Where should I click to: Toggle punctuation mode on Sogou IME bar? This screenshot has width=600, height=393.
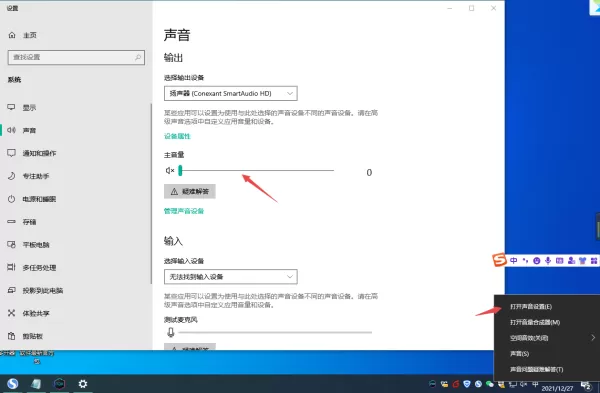(525, 261)
